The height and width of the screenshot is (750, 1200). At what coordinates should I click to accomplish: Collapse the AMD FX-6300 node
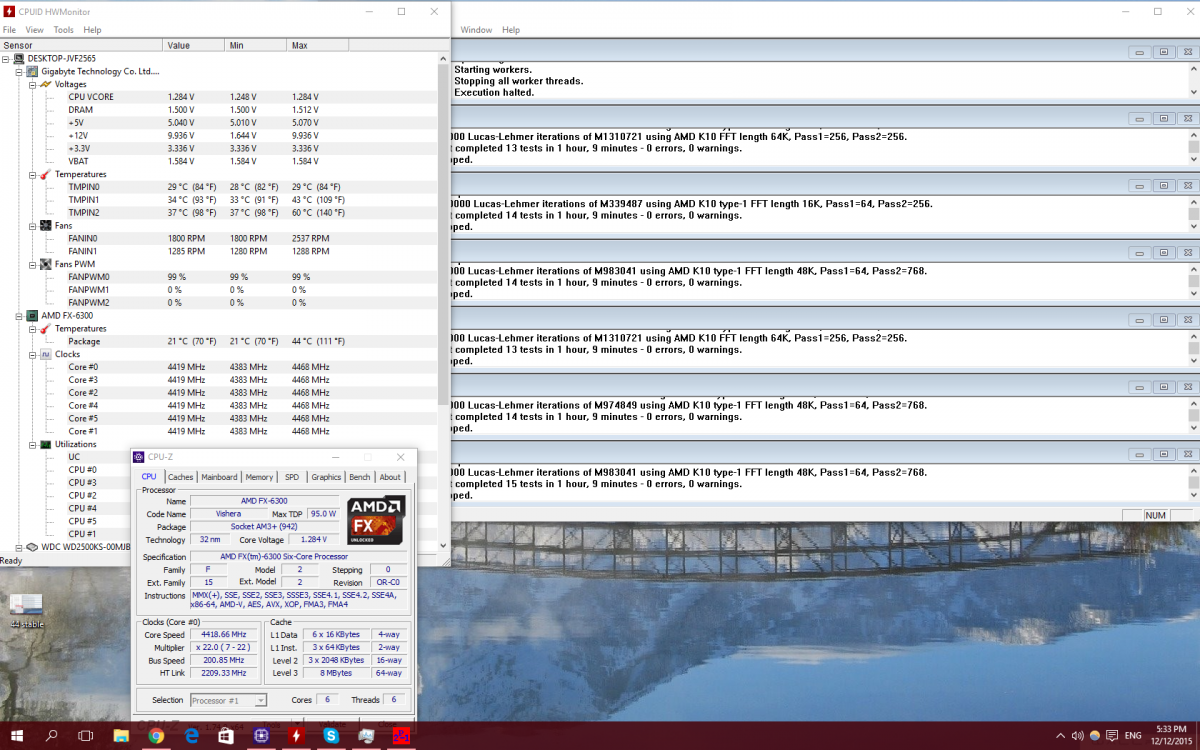(x=20, y=315)
